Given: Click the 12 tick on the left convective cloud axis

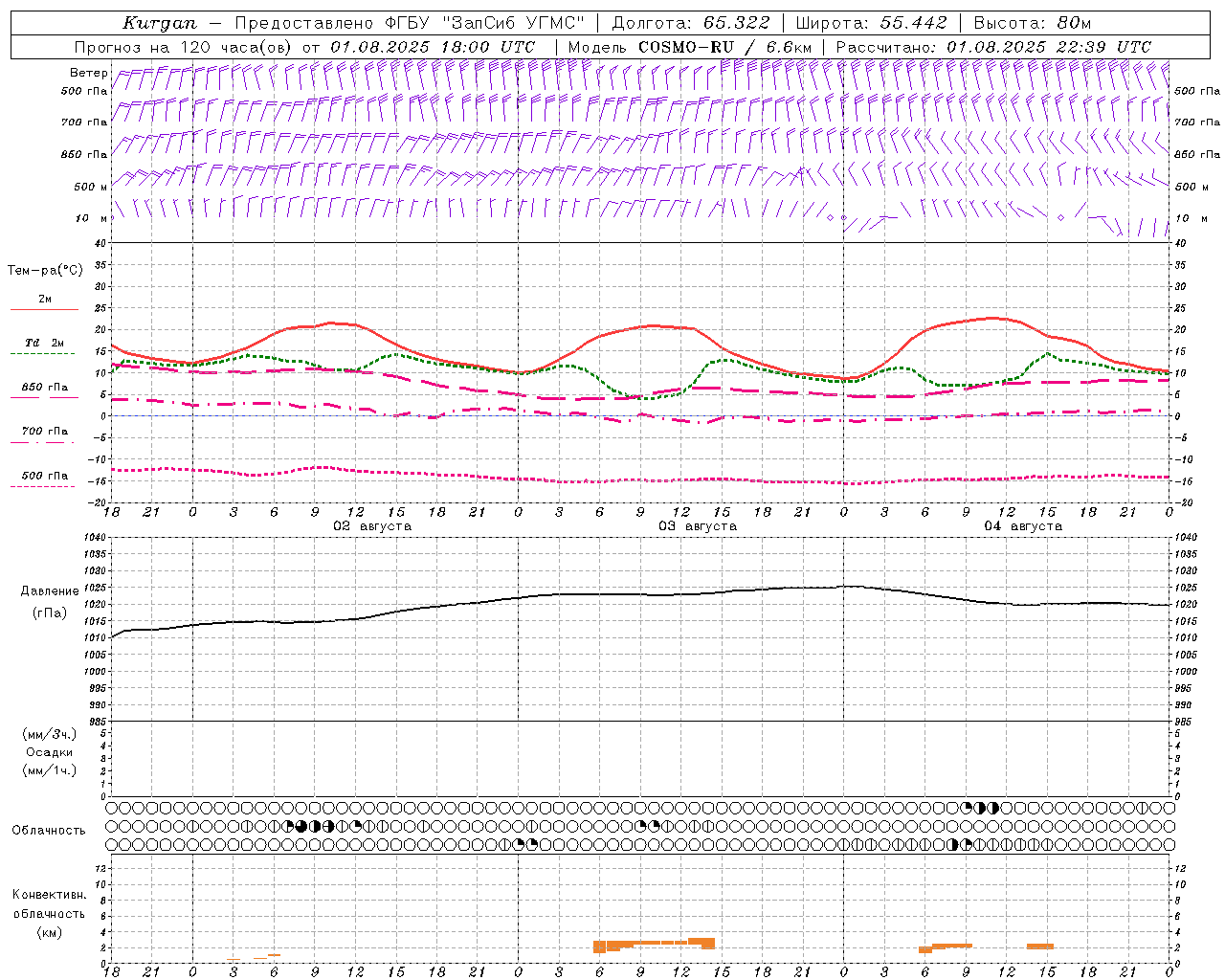Looking at the screenshot, I should [x=101, y=868].
